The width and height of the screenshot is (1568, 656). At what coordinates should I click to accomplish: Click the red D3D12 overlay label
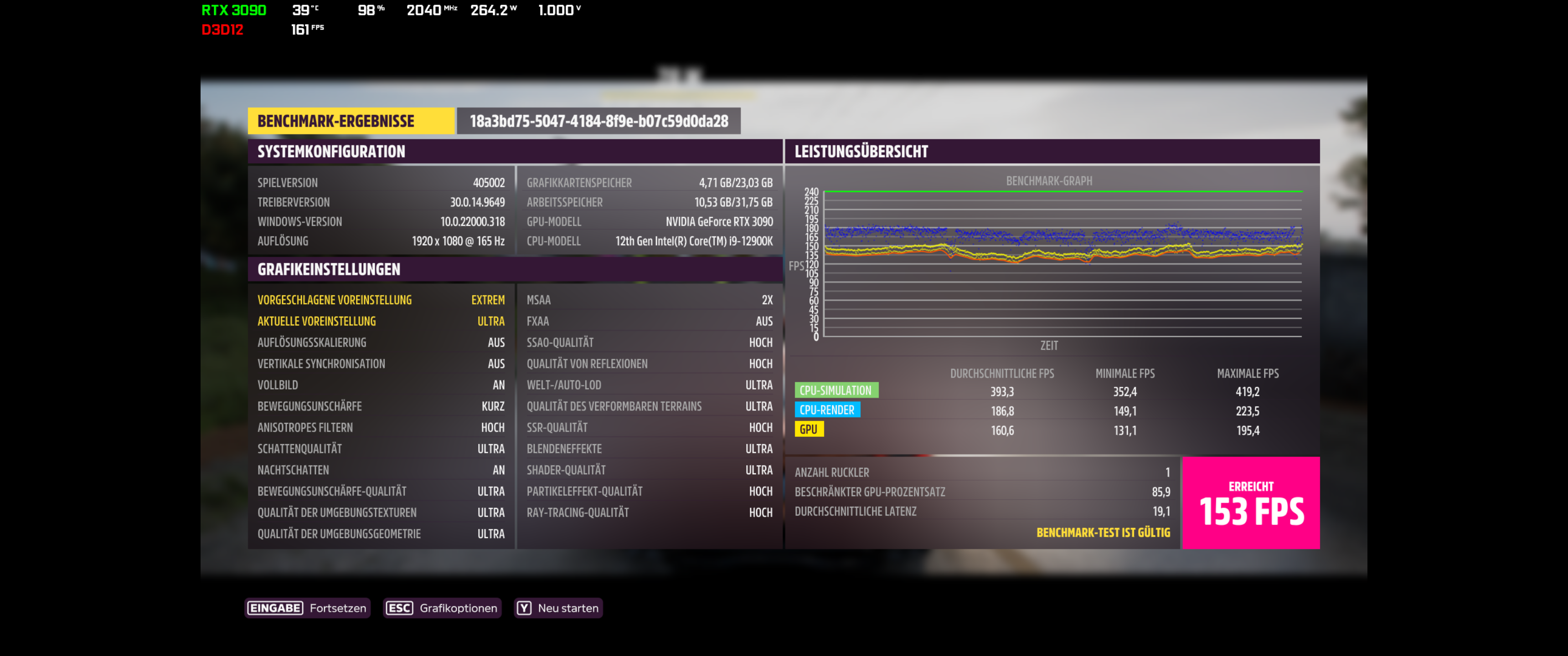[222, 30]
